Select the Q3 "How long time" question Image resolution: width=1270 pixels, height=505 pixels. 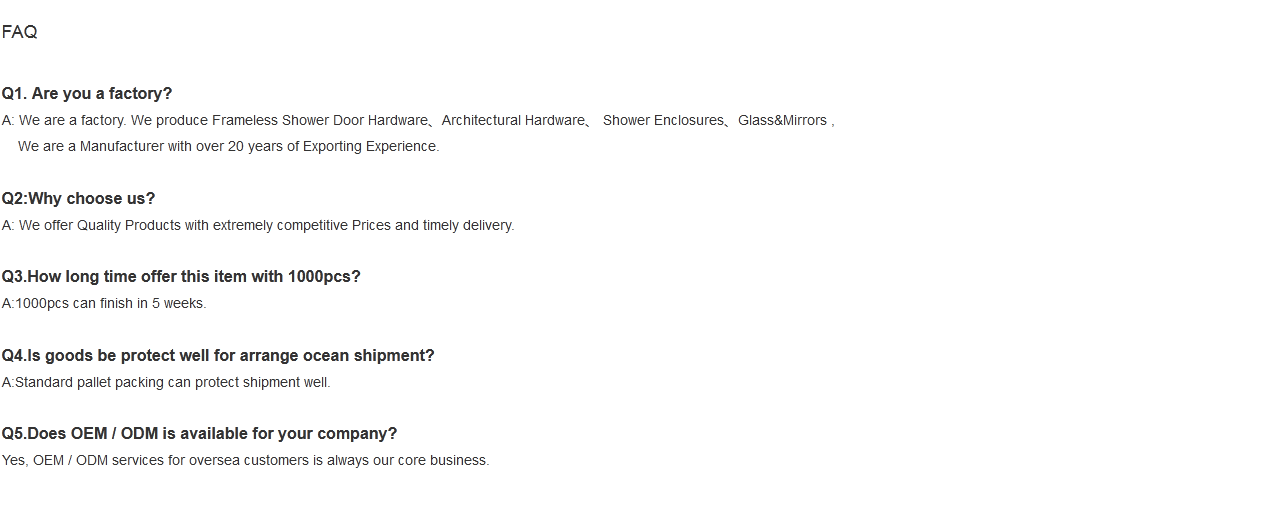pyautogui.click(x=181, y=277)
